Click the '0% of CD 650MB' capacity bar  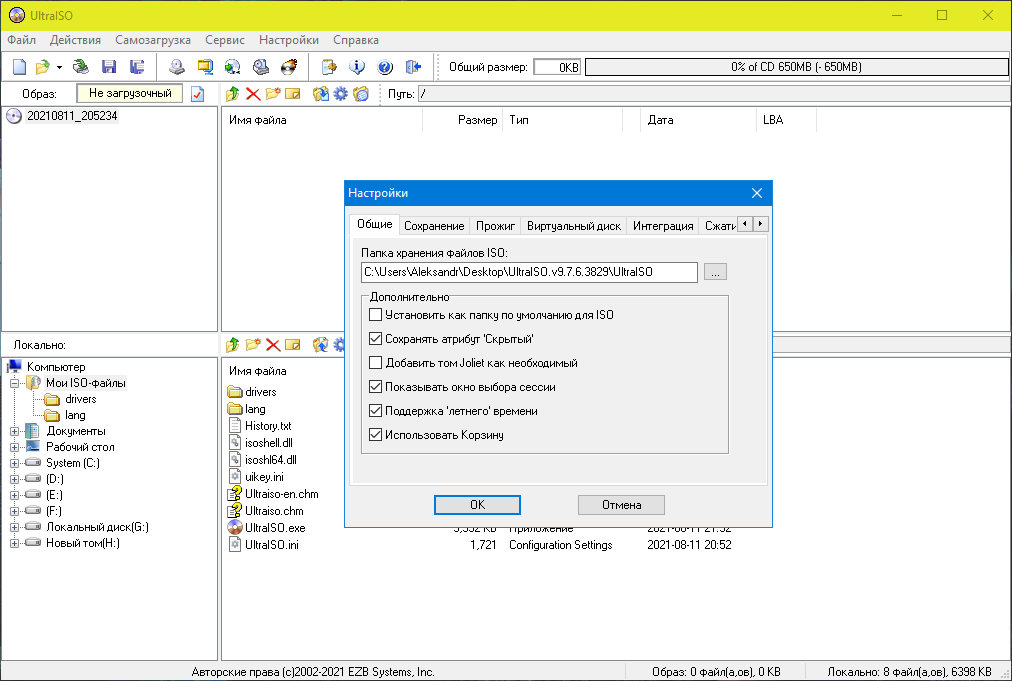pyautogui.click(x=796, y=67)
